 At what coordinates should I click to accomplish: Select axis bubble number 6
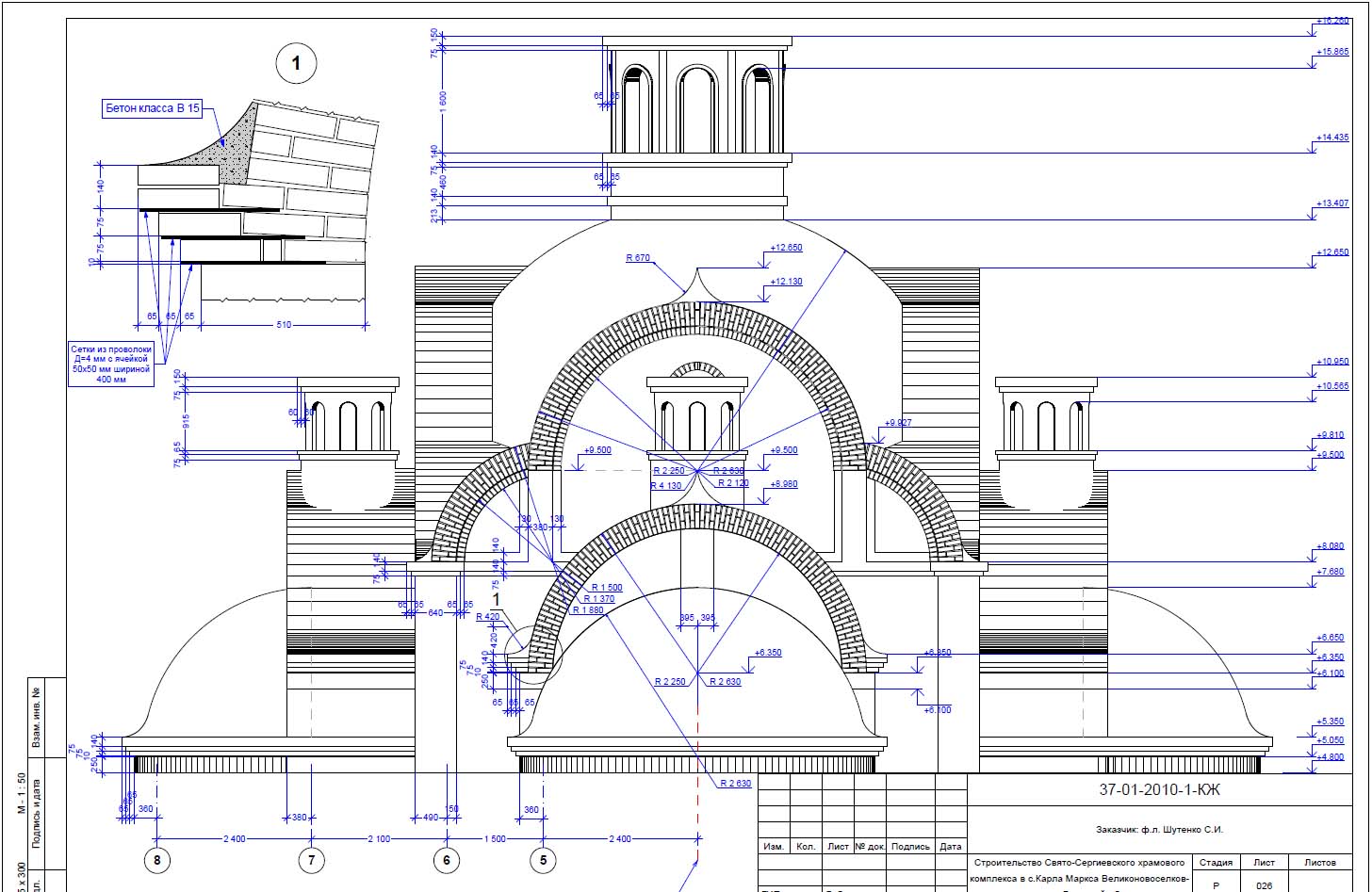(447, 860)
